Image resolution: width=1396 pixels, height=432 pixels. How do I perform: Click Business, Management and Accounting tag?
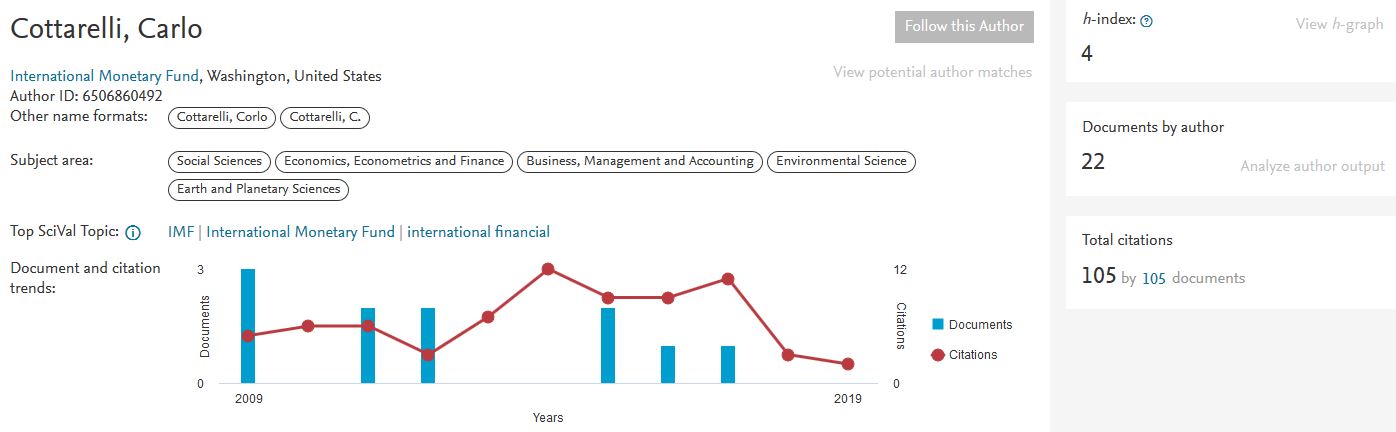pyautogui.click(x=640, y=161)
